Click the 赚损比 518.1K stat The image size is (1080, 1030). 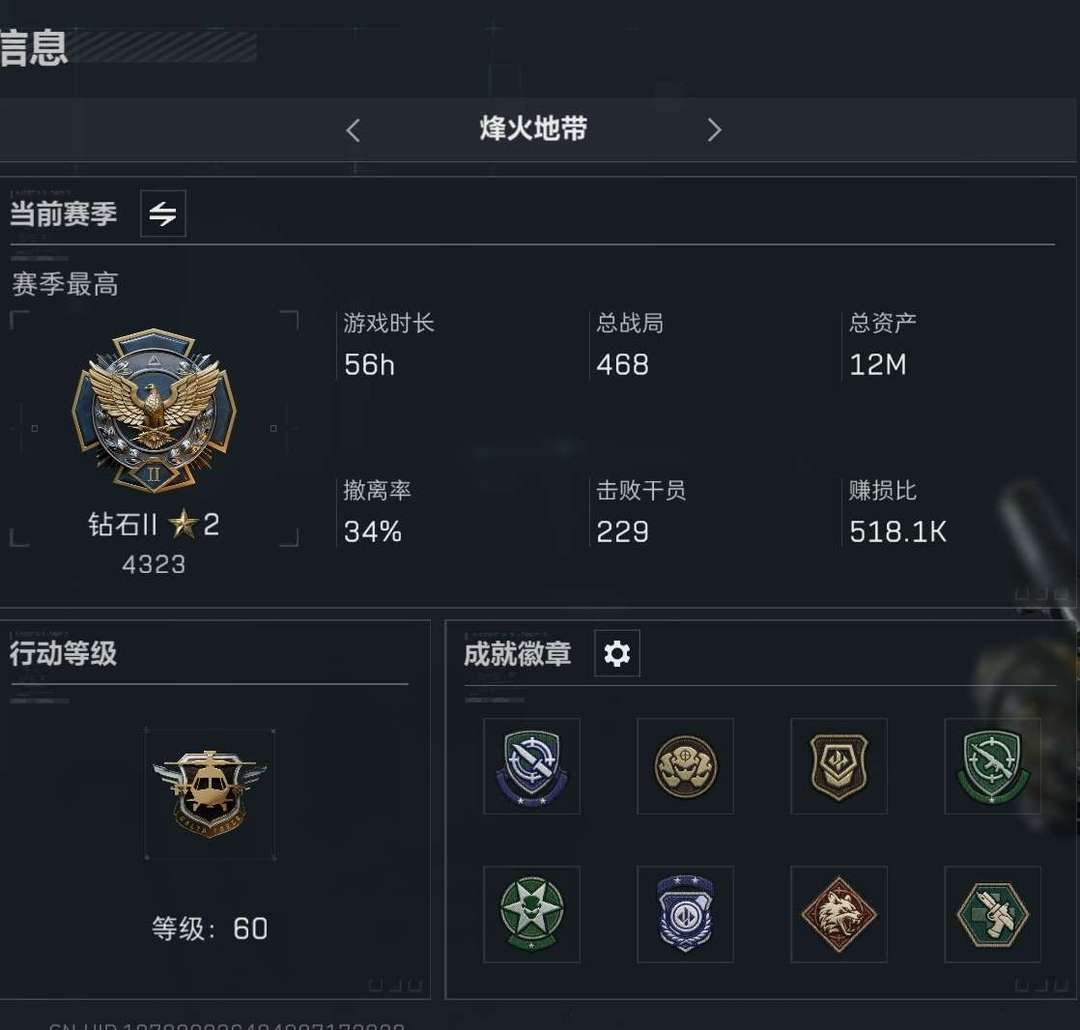898,512
